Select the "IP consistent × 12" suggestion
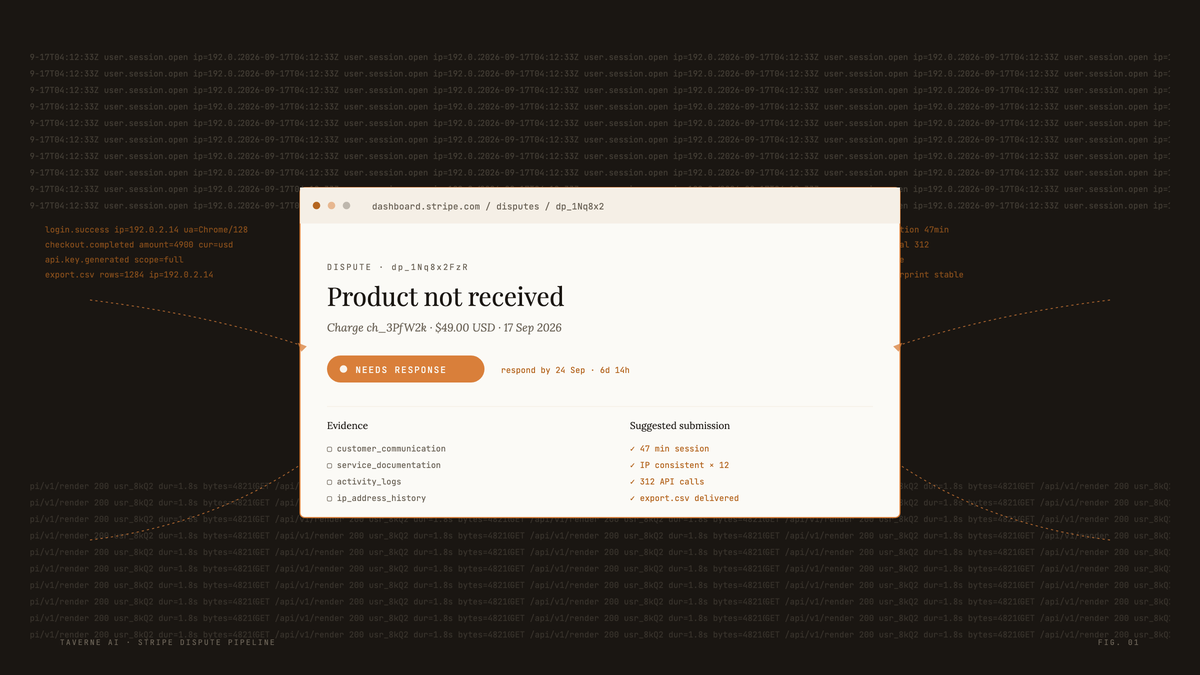1200x675 pixels. (x=679, y=465)
